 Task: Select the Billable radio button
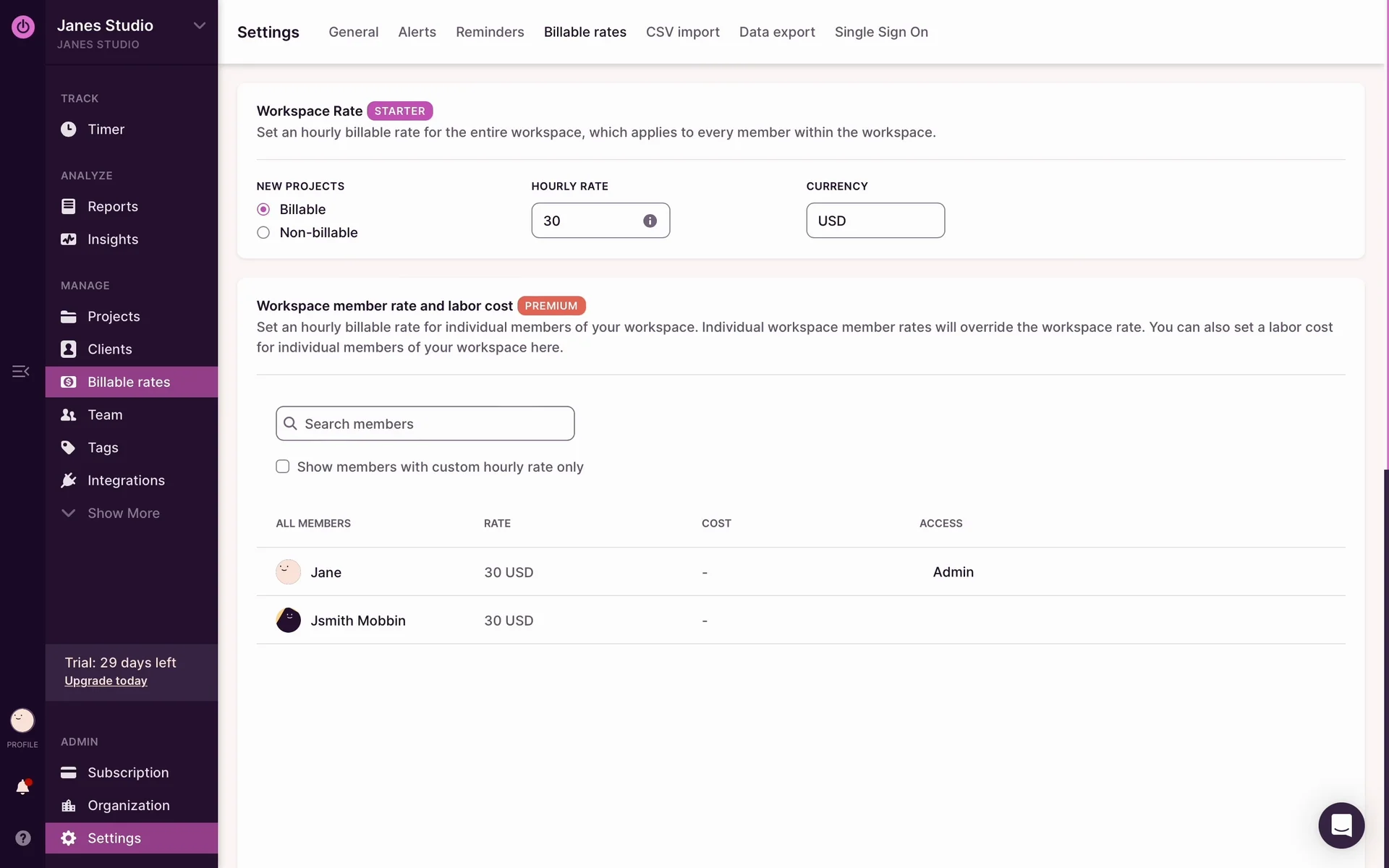click(x=263, y=210)
